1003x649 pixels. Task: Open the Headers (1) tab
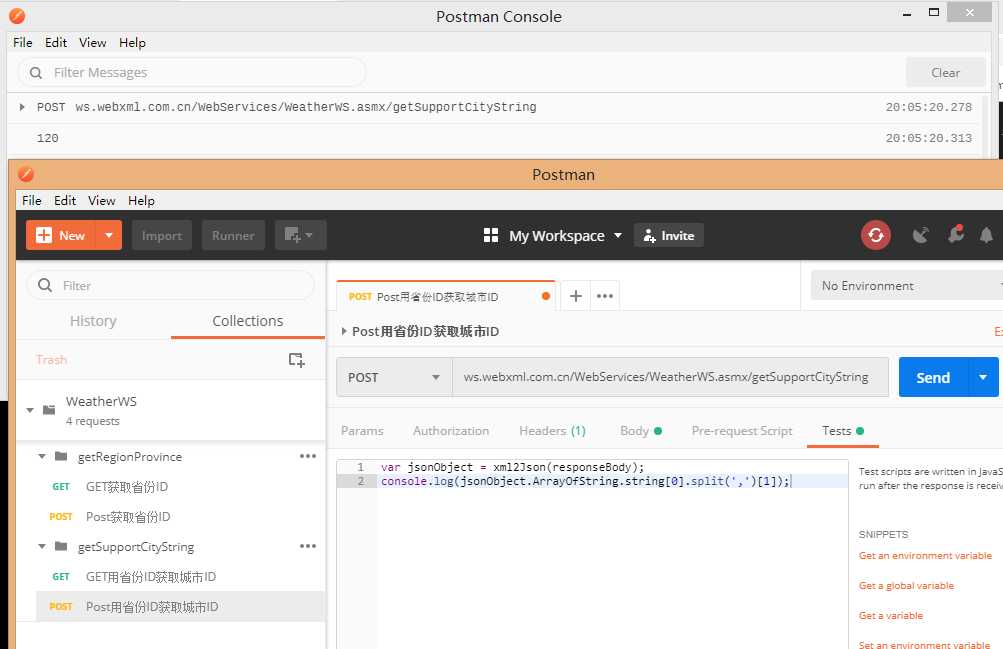tap(552, 430)
